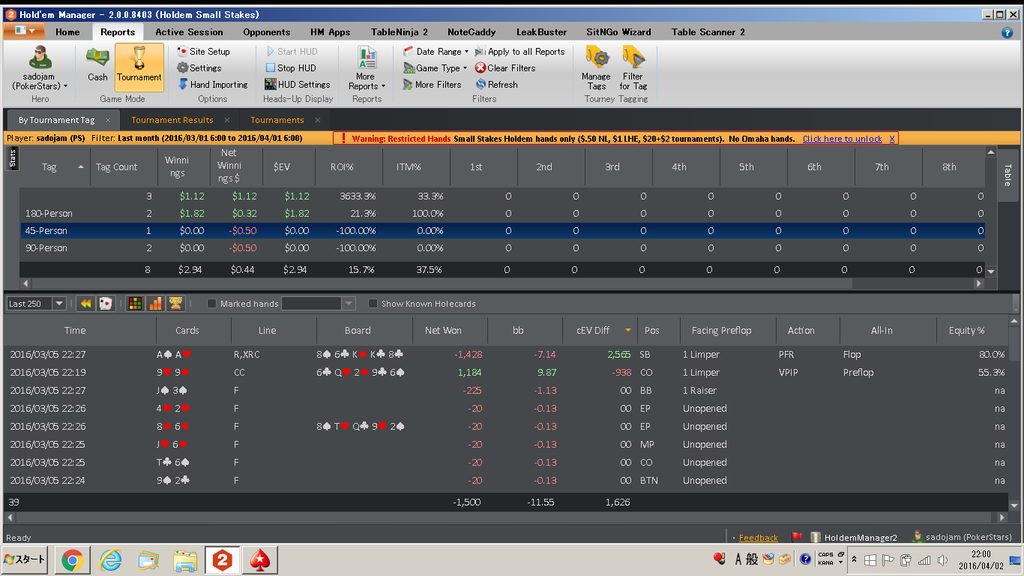The width and height of the screenshot is (1024, 576).
Task: Select the Tournament game mode icon
Action: (139, 65)
